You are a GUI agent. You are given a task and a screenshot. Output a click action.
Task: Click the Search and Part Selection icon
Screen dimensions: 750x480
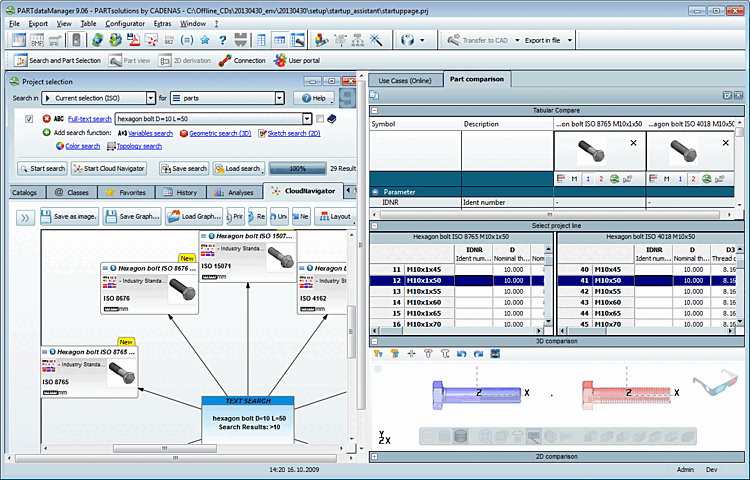[21, 61]
